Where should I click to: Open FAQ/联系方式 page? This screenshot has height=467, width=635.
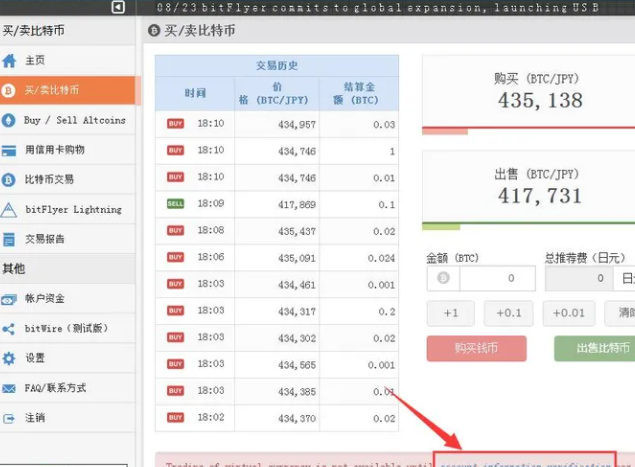55,388
